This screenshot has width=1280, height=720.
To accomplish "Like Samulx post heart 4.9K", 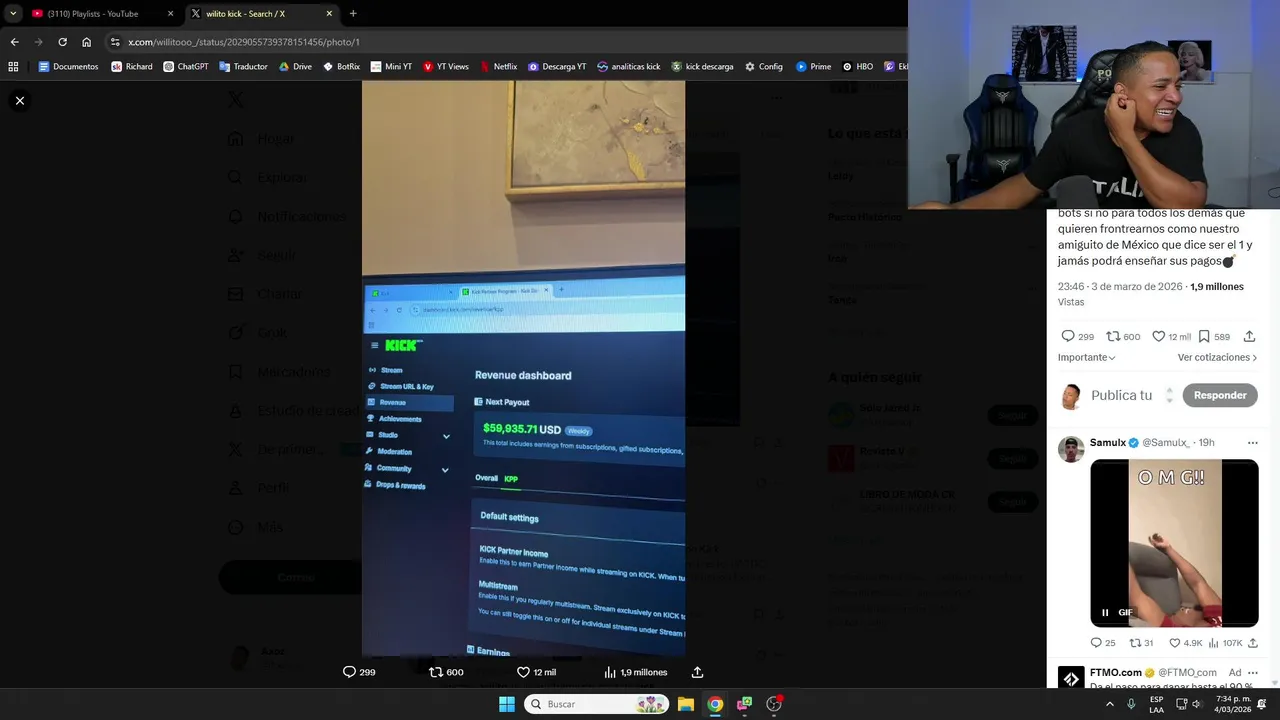I will tap(1175, 643).
